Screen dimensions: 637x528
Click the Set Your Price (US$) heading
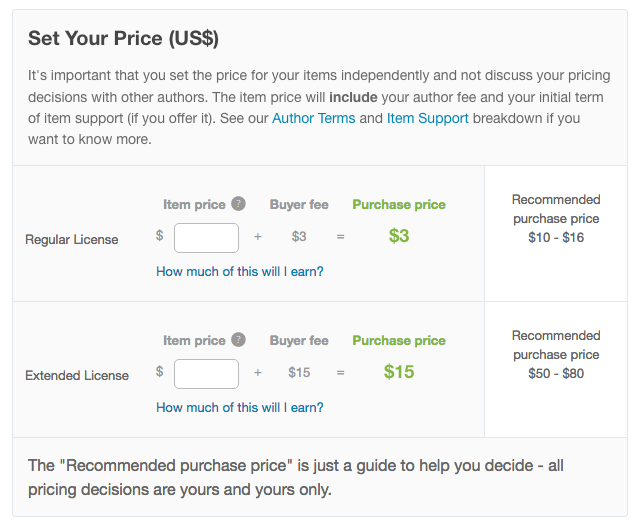pyautogui.click(x=124, y=39)
